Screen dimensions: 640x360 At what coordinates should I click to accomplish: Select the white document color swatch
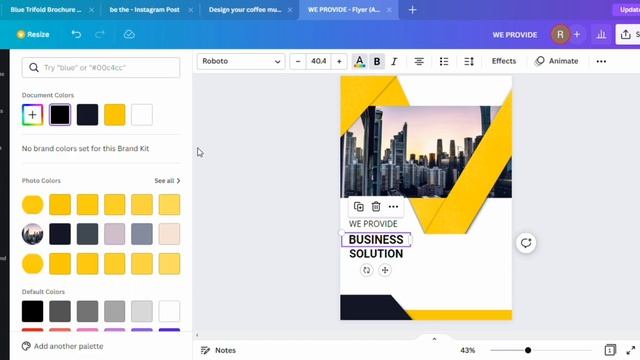(x=142, y=115)
